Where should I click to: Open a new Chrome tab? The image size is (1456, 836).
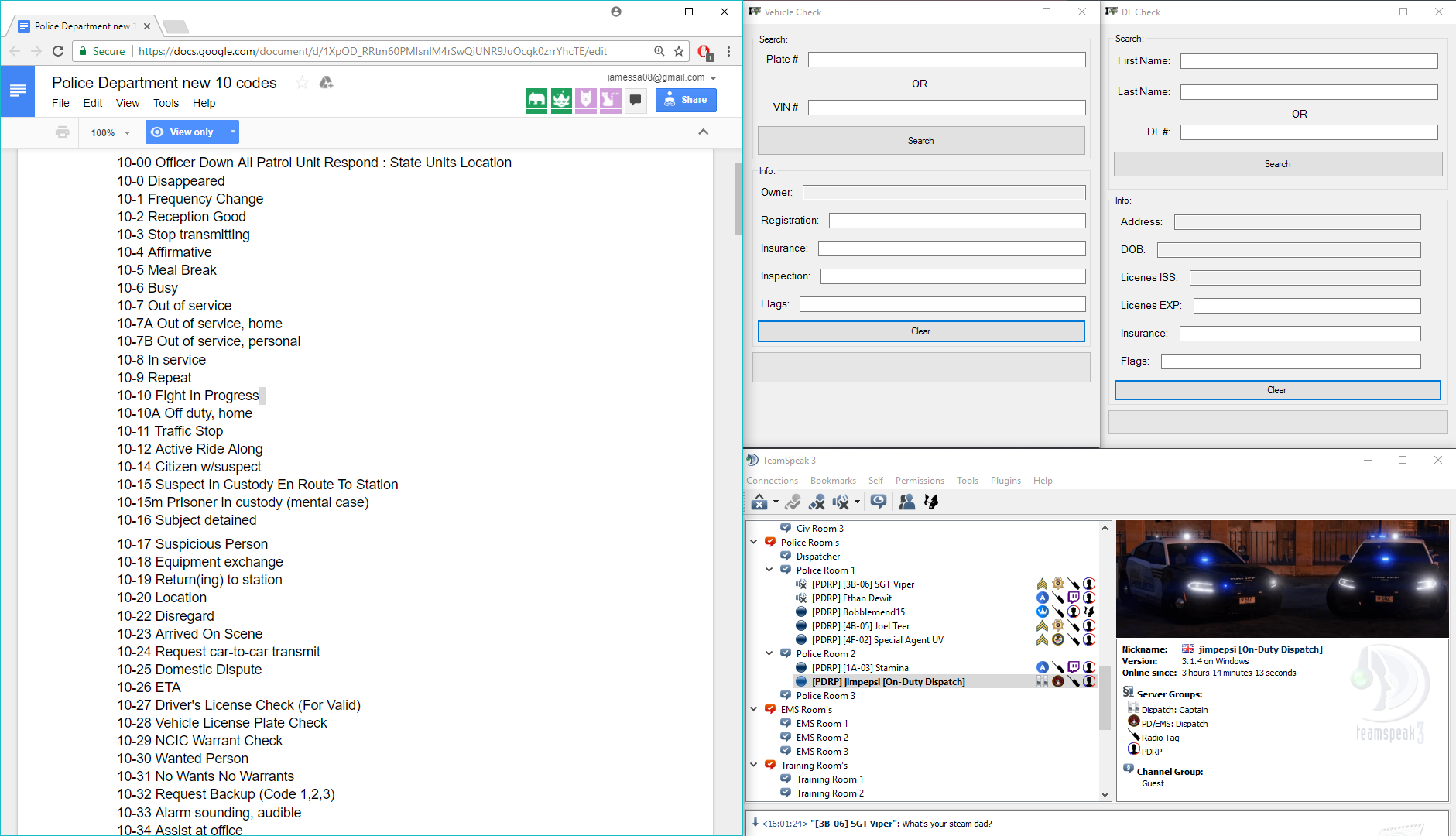[176, 27]
